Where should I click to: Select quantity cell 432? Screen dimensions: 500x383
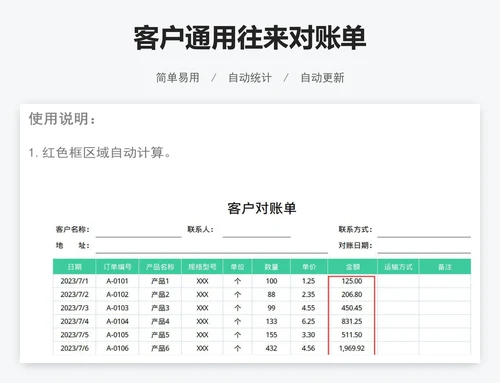pyautogui.click(x=271, y=348)
